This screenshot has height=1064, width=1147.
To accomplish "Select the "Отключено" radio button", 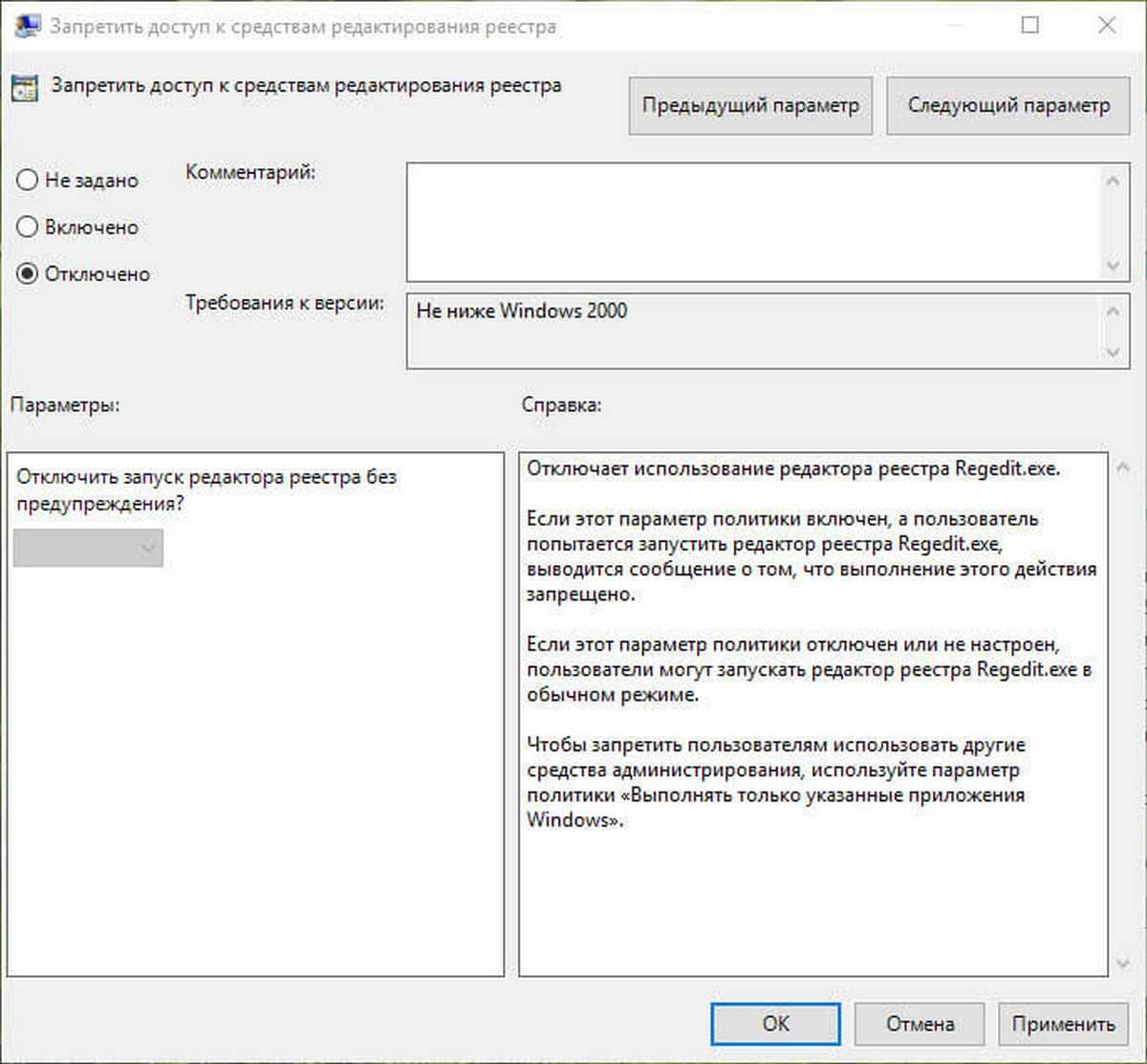I will [x=28, y=274].
